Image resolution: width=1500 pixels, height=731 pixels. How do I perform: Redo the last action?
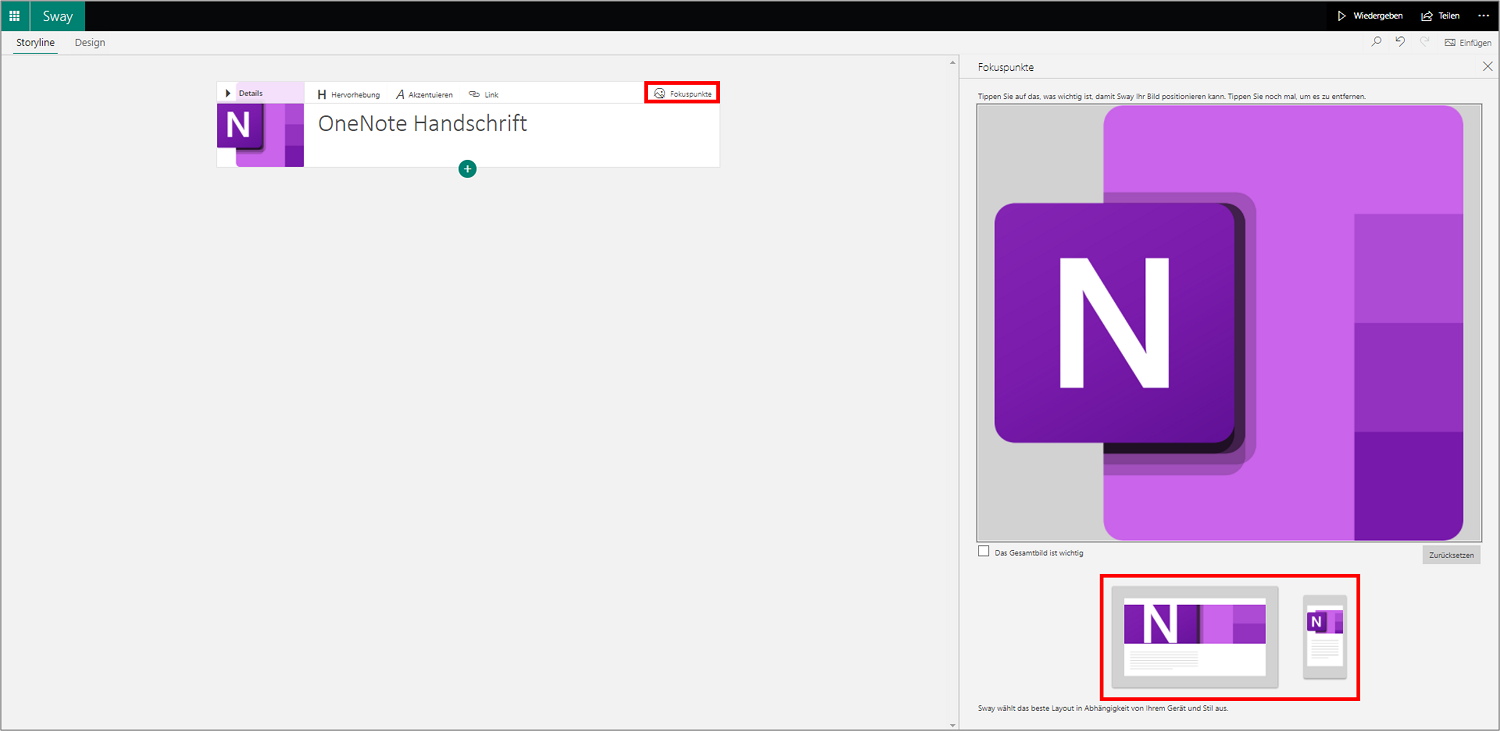coord(1424,42)
